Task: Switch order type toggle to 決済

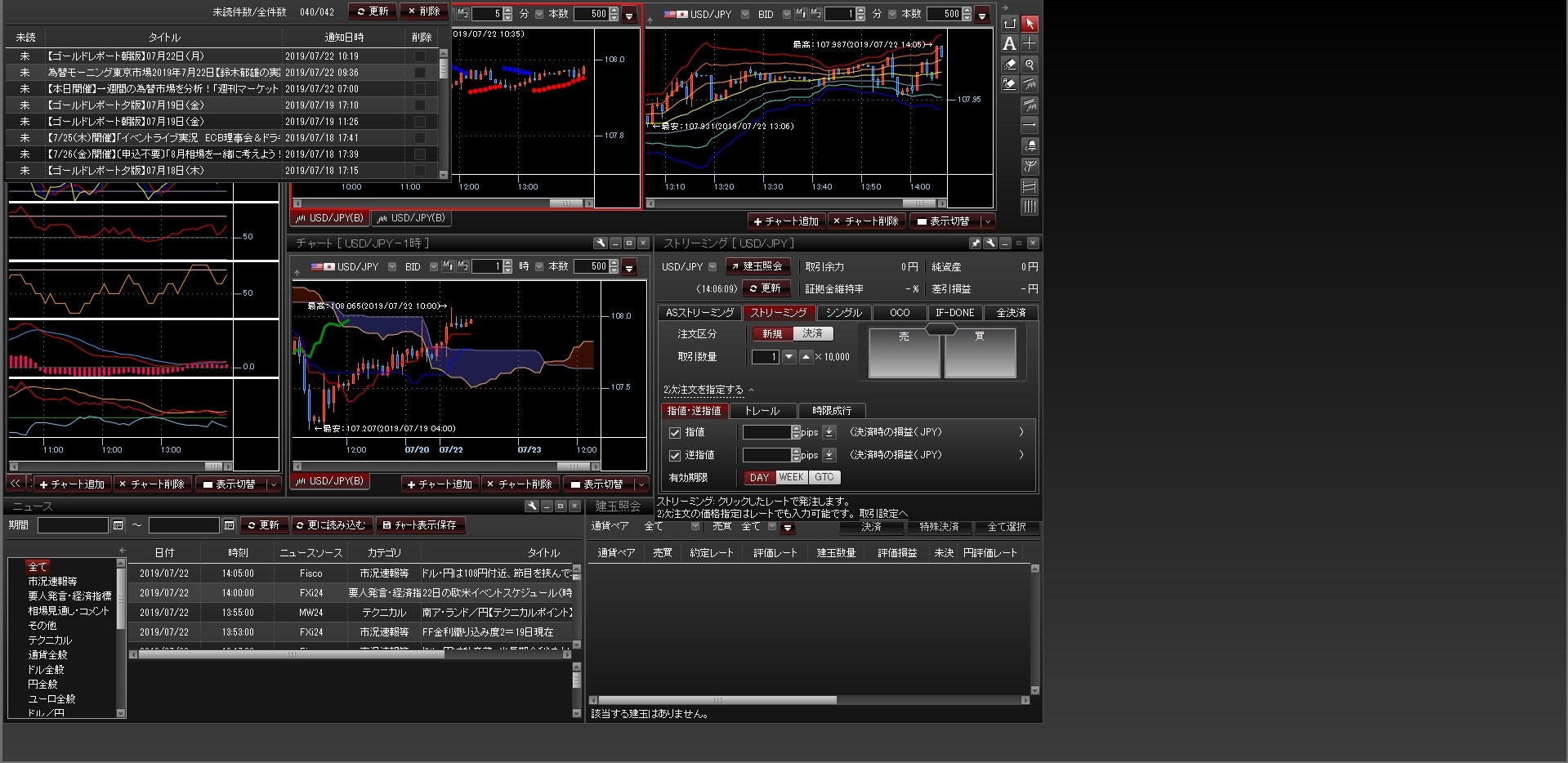Action: point(812,334)
